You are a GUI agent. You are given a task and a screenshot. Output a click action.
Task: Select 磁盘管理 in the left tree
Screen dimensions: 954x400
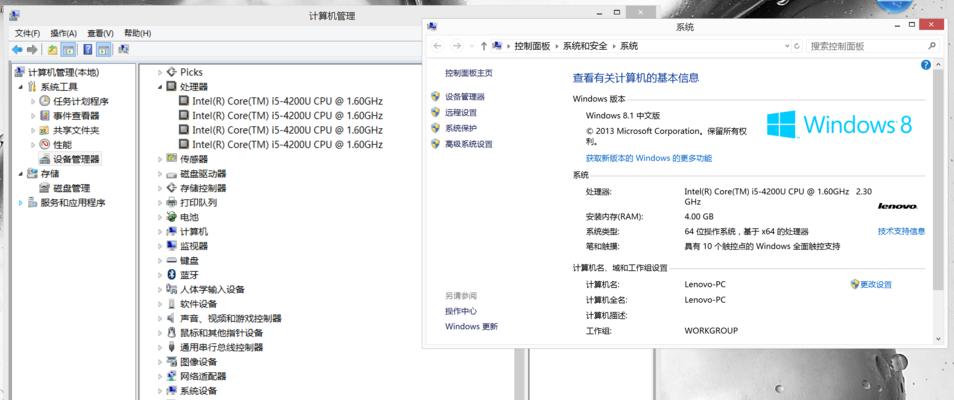coord(71,188)
